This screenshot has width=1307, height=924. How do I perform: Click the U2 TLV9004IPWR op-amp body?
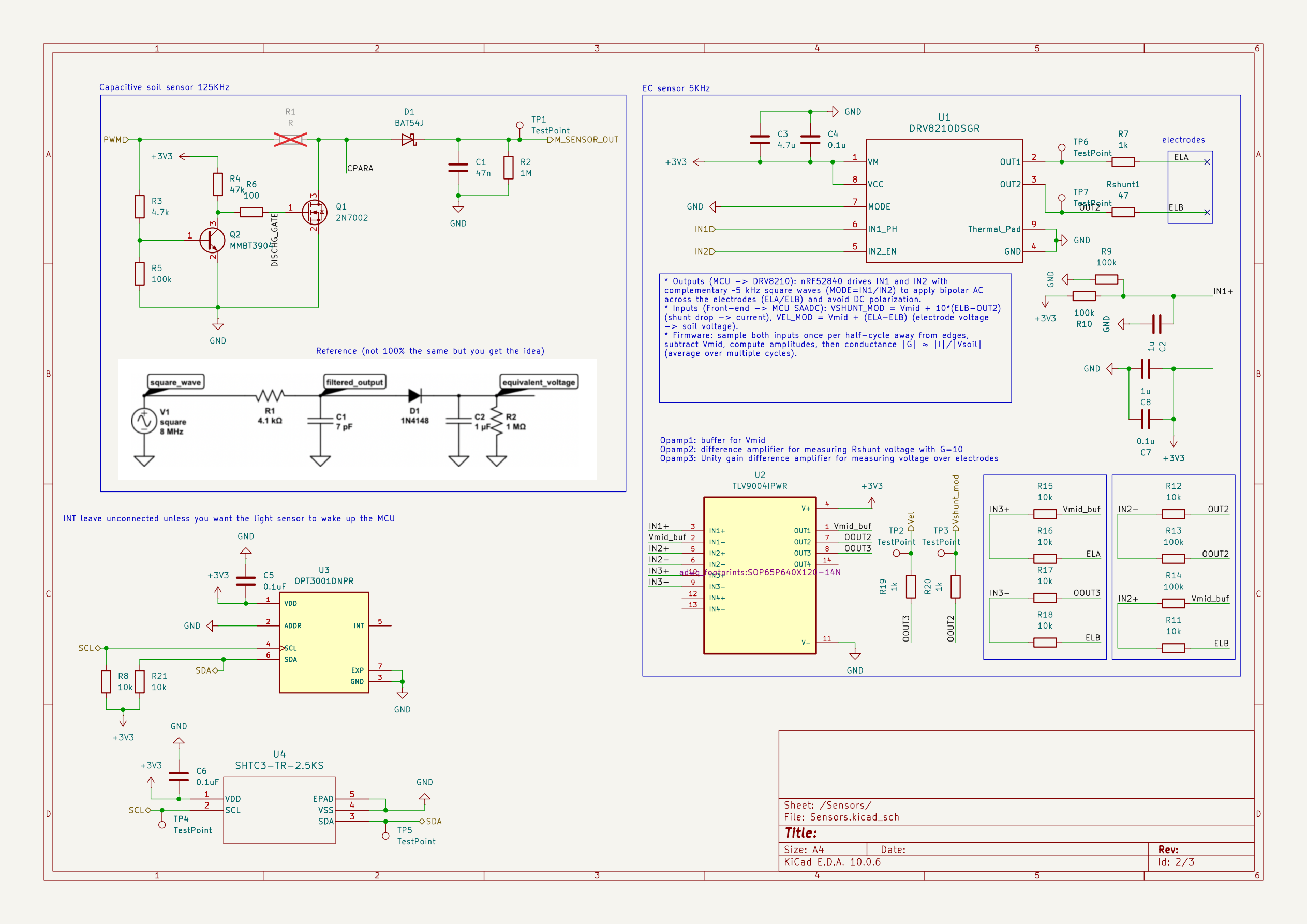(x=760, y=576)
